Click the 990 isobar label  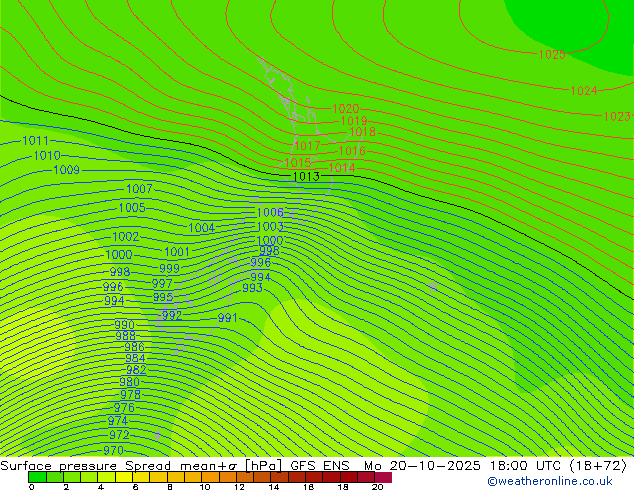[x=125, y=325]
